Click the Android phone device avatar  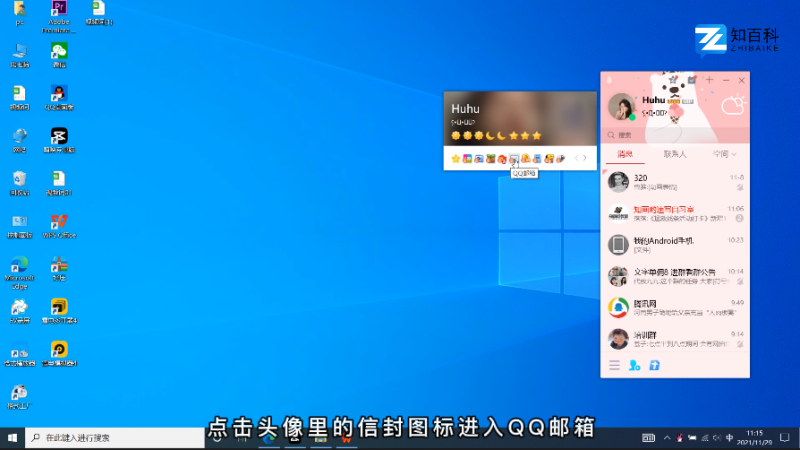618,245
